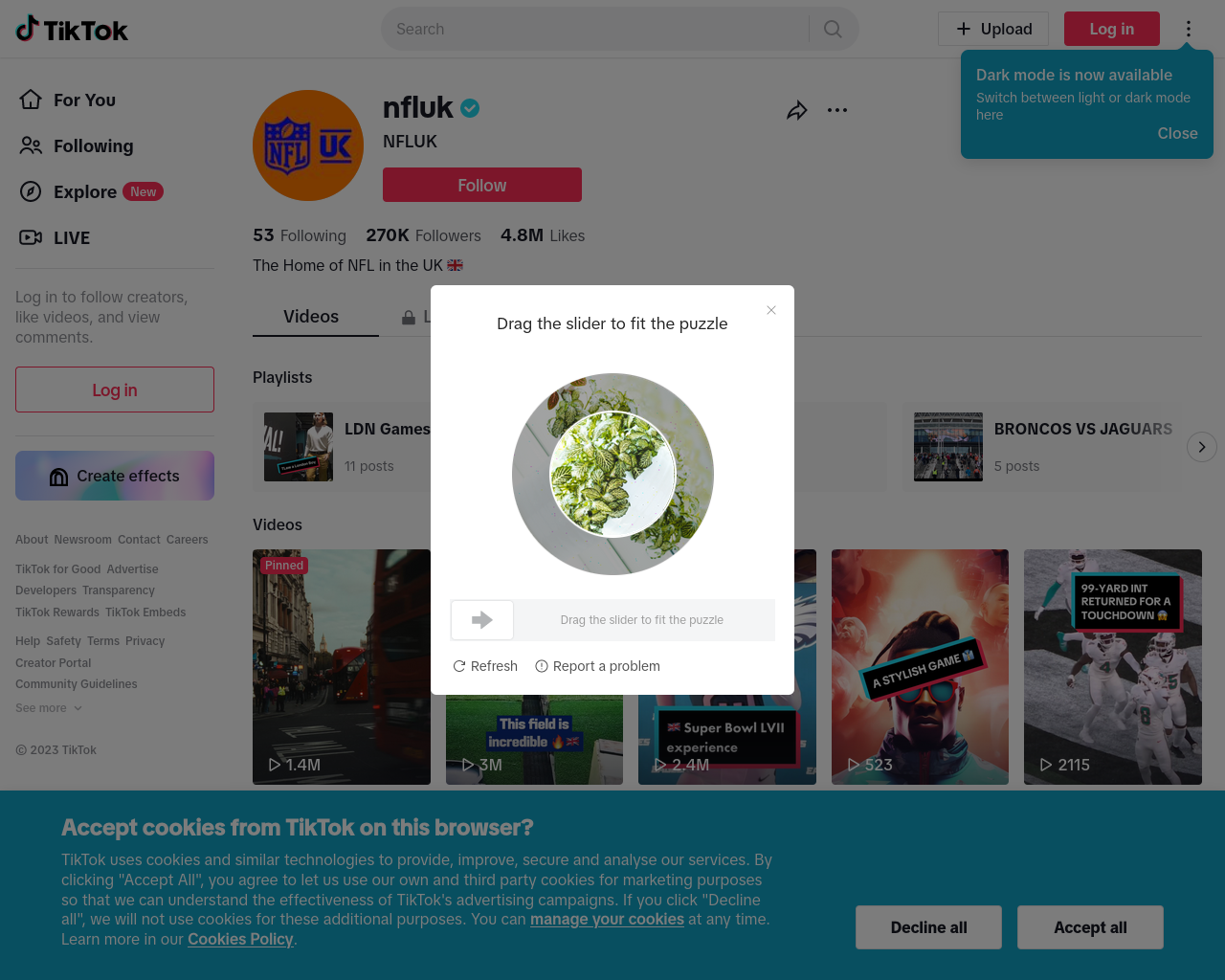Viewport: 1225px width, 980px height.
Task: Open the pinned London street video
Action: point(342,667)
